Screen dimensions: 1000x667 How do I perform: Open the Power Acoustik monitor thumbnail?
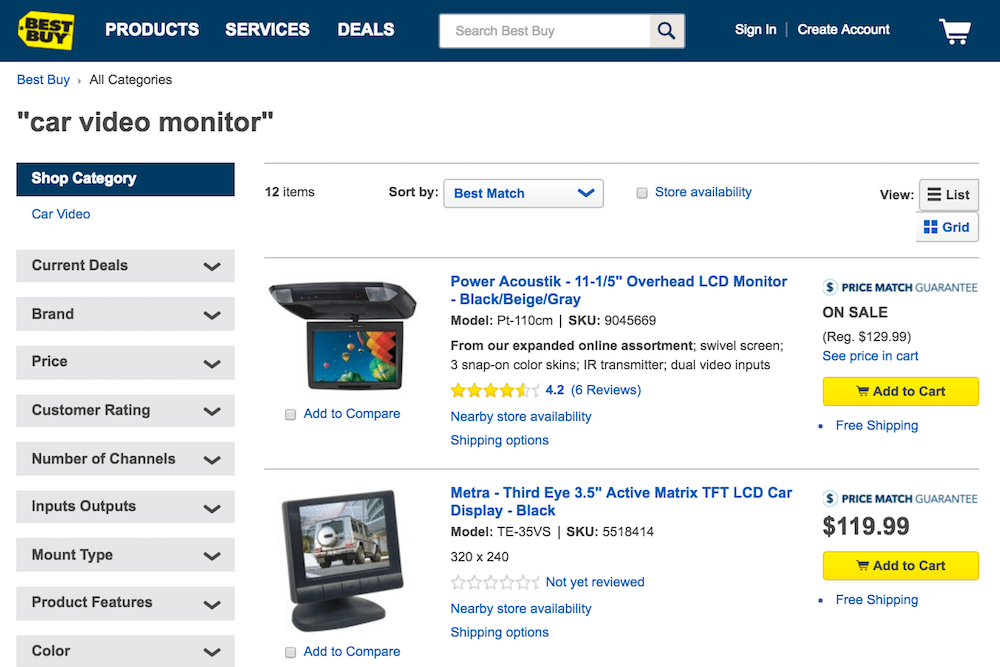[x=343, y=336]
